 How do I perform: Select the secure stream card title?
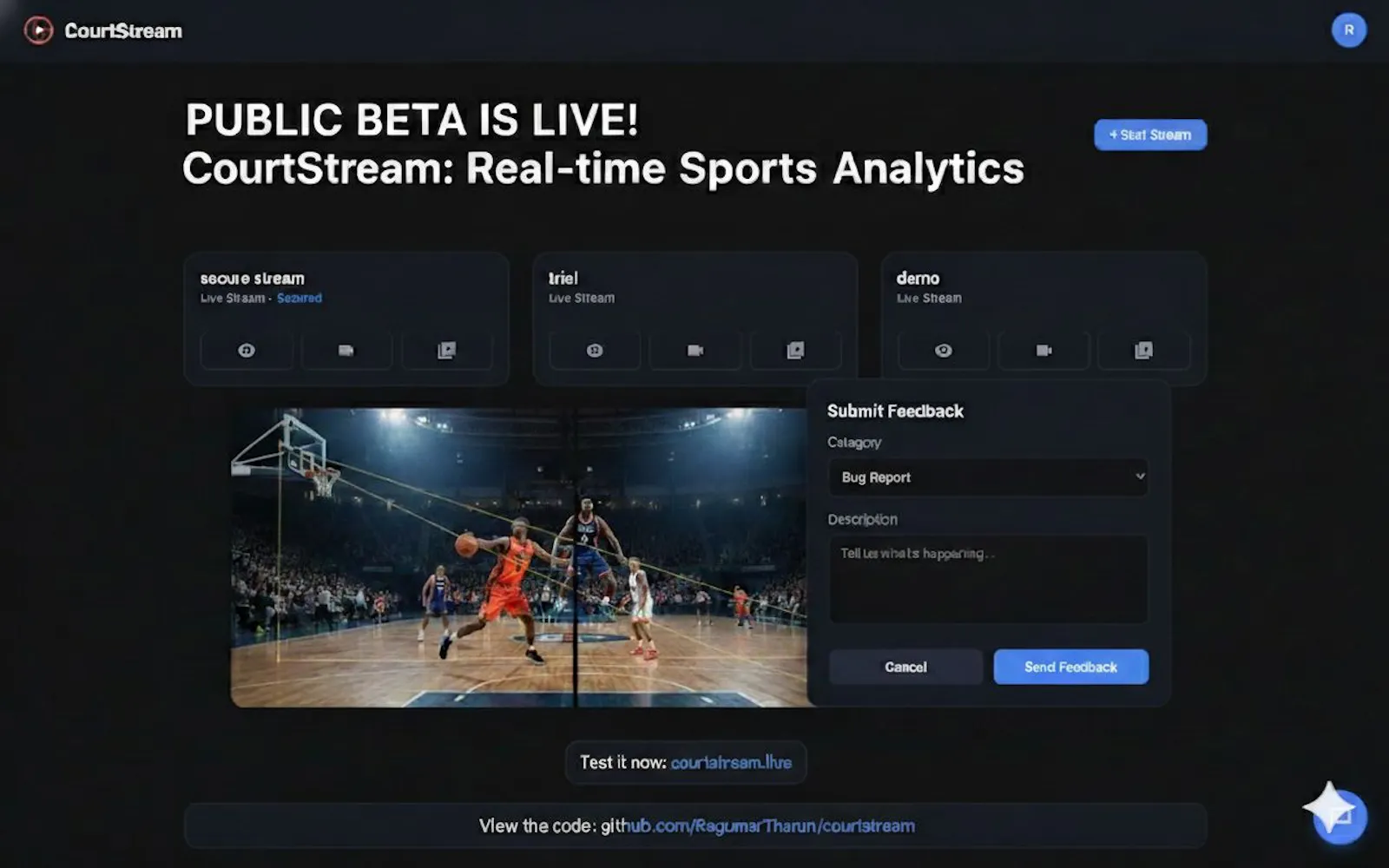point(253,279)
